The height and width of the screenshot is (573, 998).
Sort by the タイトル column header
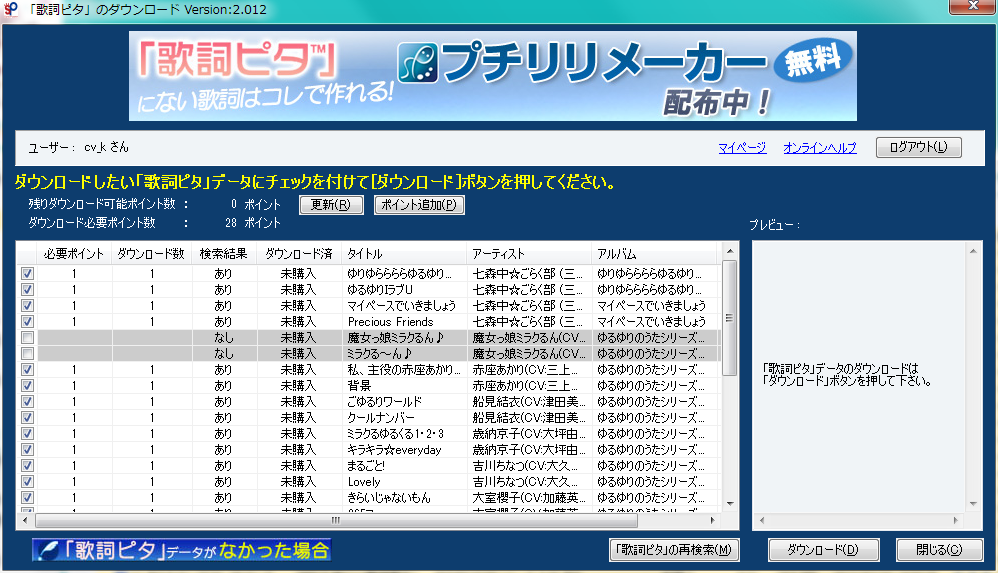tap(404, 253)
